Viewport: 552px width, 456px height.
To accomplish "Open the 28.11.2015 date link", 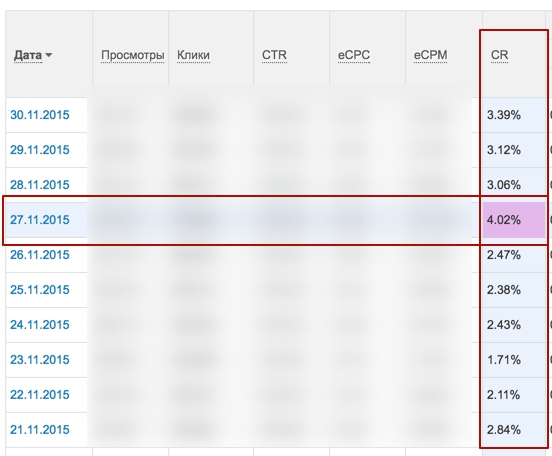I will [40, 185].
